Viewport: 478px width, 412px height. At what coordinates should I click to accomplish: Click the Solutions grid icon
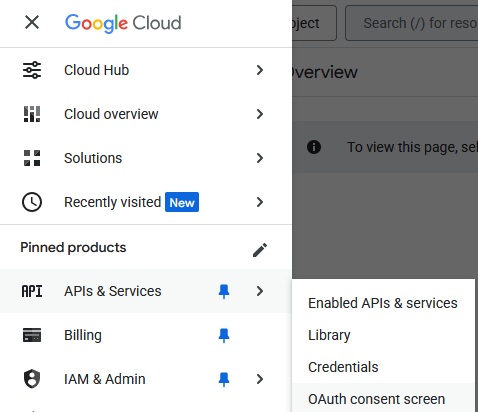[x=32, y=158]
